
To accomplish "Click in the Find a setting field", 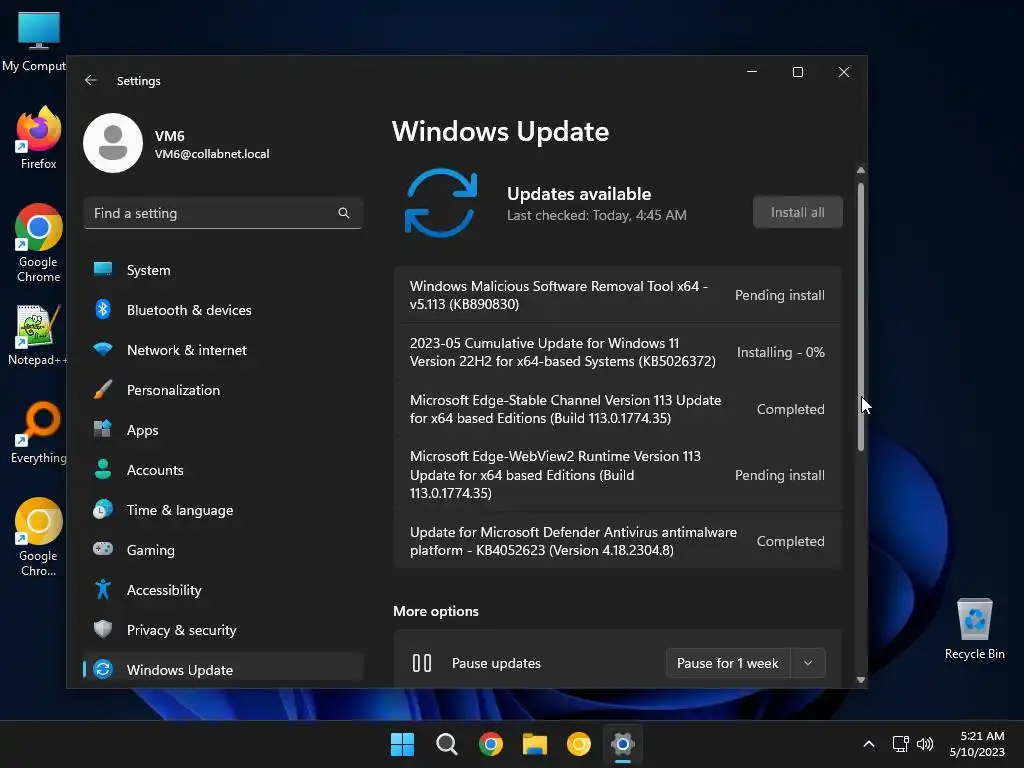I will tap(223, 213).
